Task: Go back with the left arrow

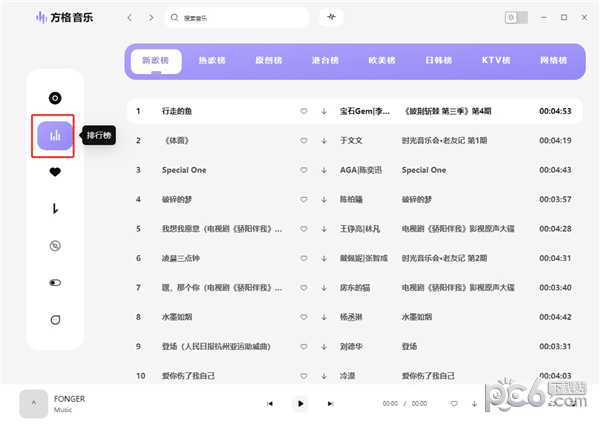Action: pos(130,18)
